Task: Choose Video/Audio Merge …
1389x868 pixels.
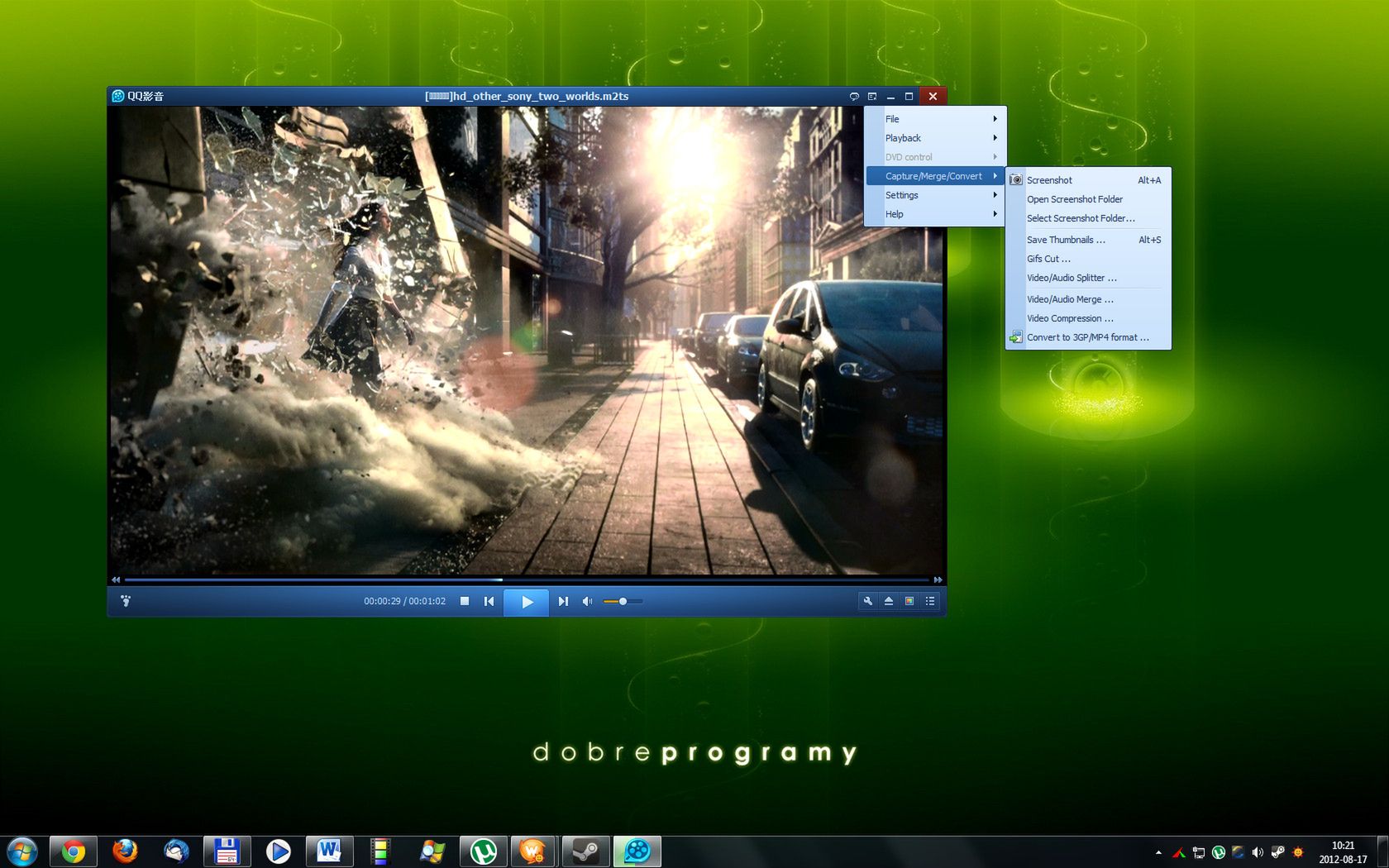Action: click(1088, 299)
